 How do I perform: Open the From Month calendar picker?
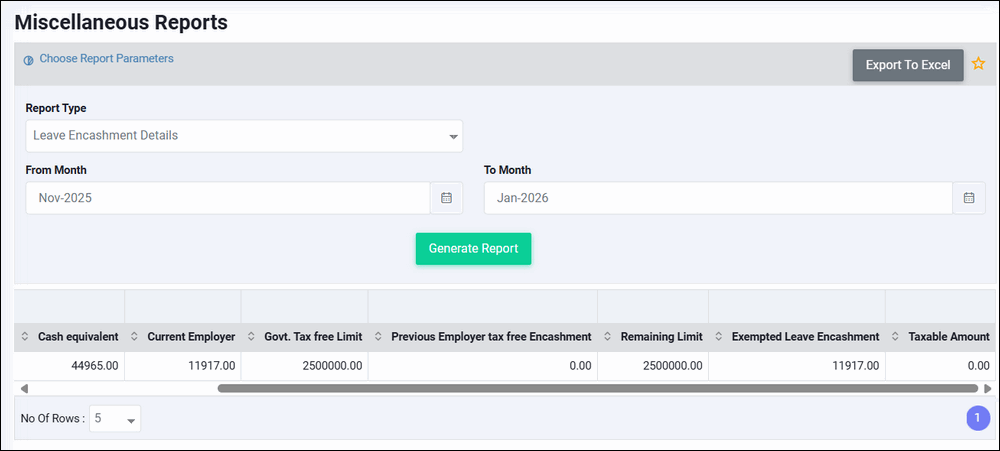pyautogui.click(x=446, y=198)
